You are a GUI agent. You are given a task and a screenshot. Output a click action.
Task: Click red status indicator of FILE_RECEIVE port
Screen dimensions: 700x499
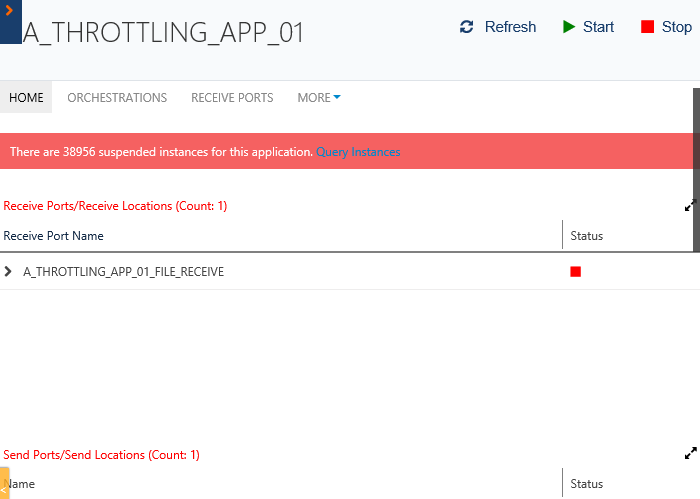[575, 272]
